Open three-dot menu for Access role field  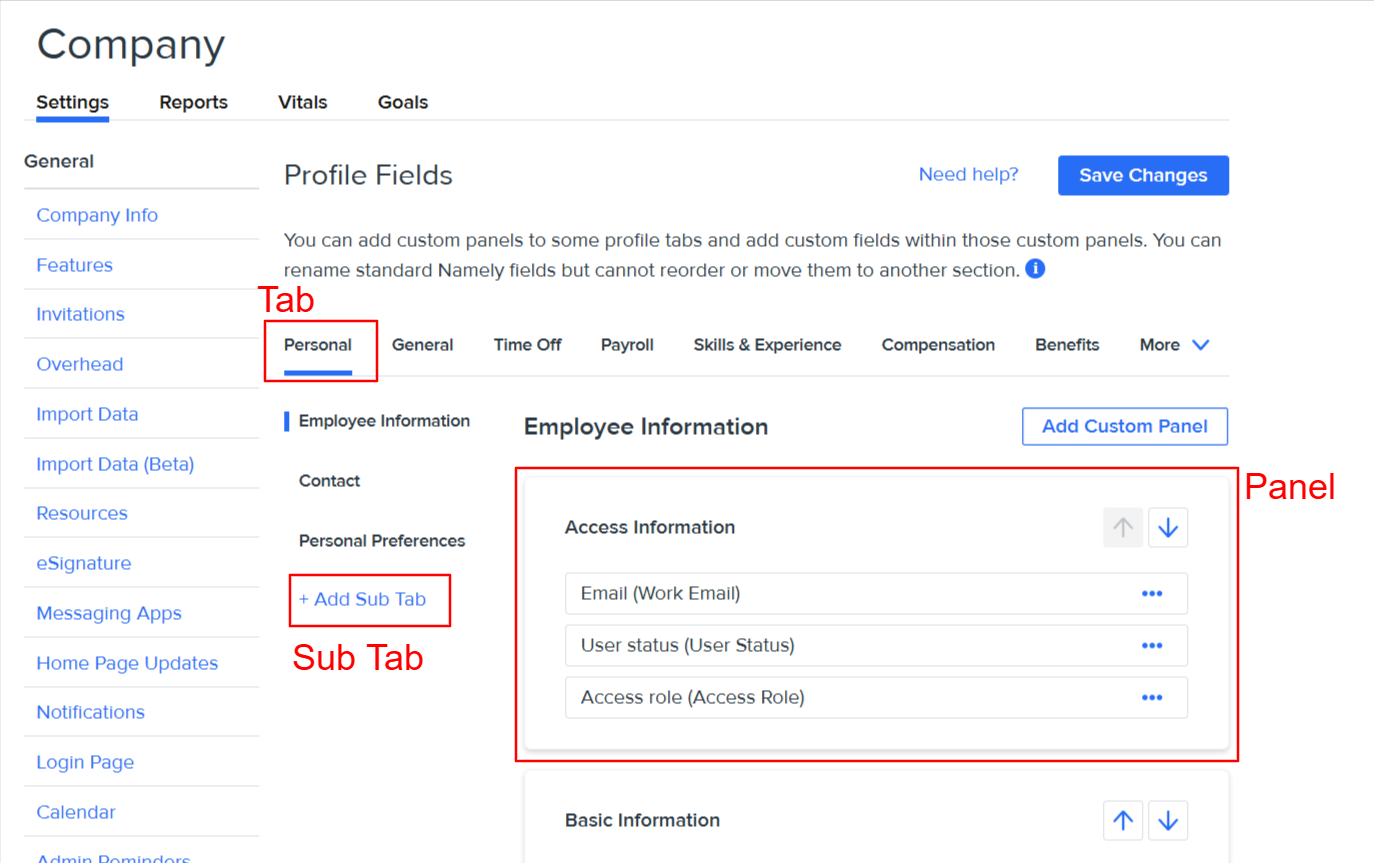tap(1151, 697)
